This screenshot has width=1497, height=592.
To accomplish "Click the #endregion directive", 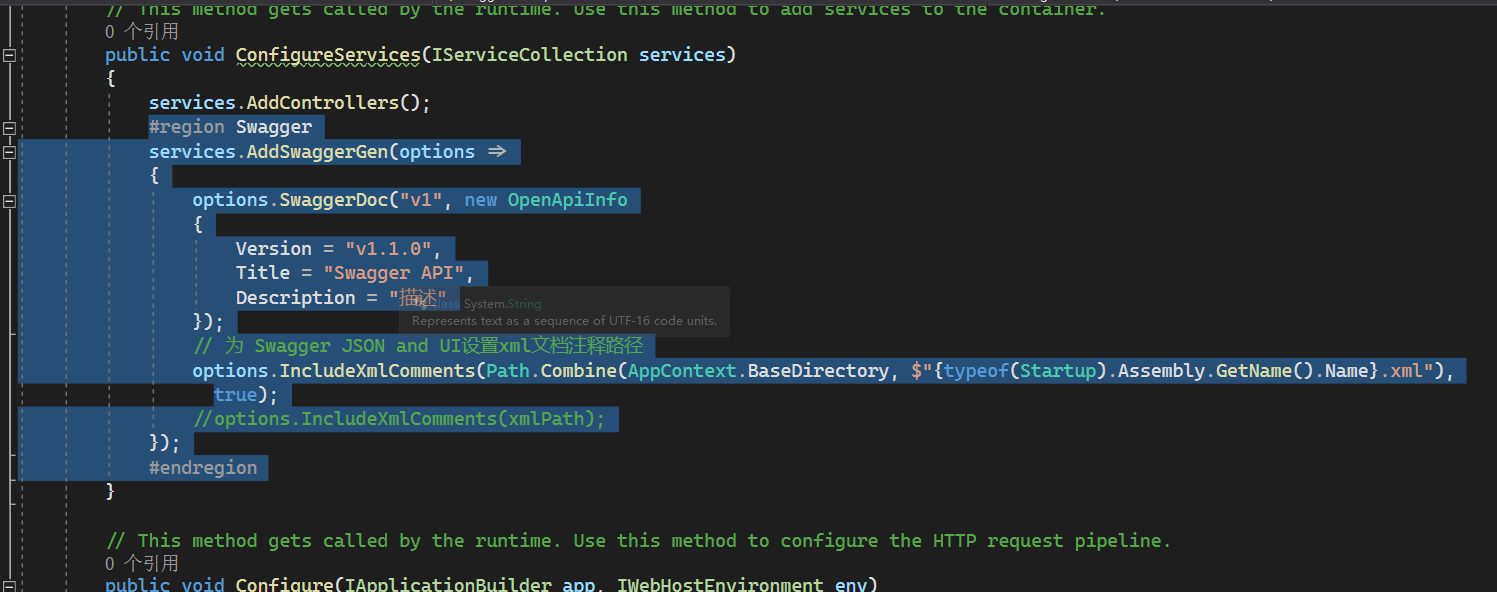I will pos(204,467).
